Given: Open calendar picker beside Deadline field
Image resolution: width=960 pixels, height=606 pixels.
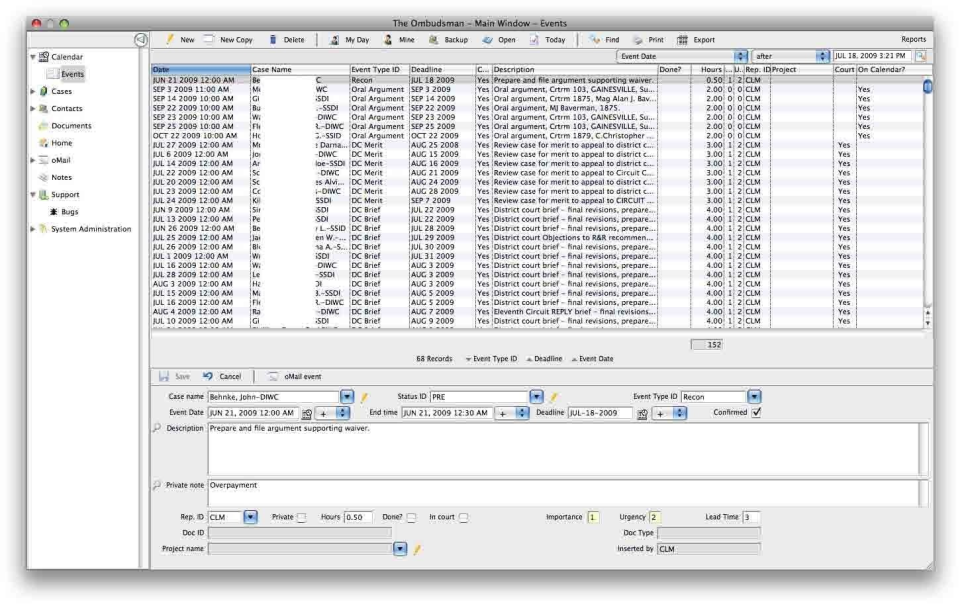Looking at the screenshot, I should (642, 414).
